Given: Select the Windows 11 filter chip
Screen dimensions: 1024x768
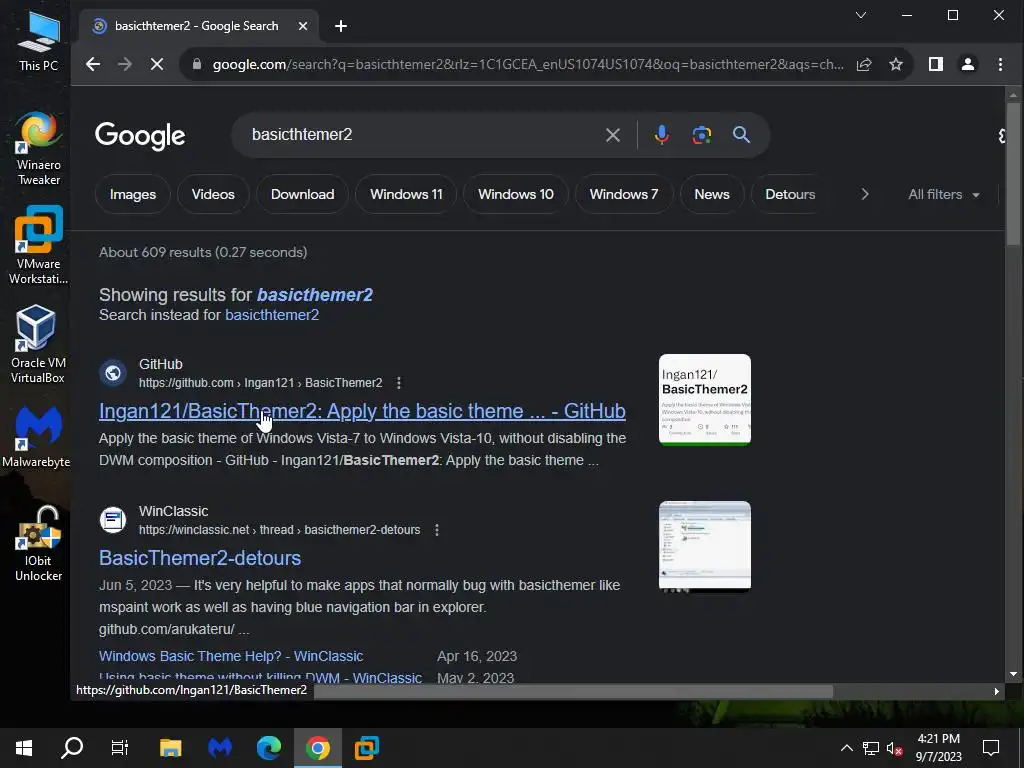Looking at the screenshot, I should (x=406, y=194).
